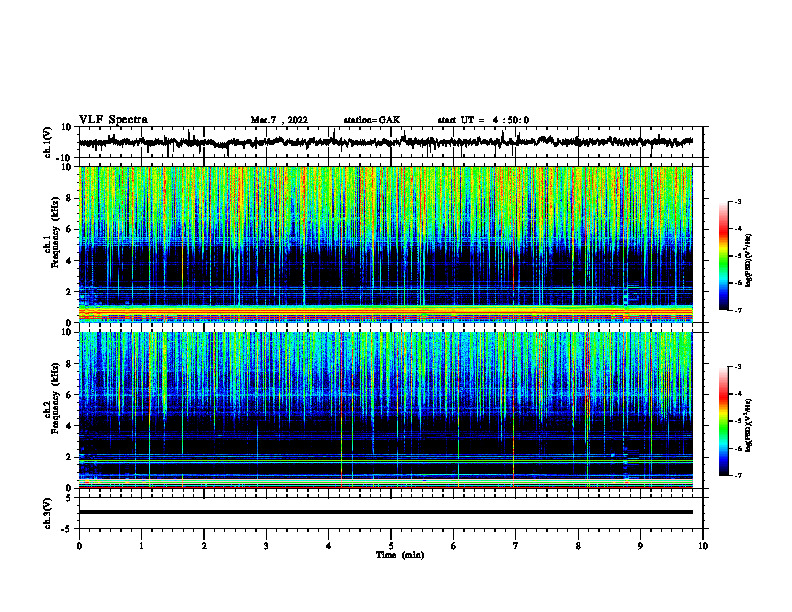Click the "5" tick on ch.3(V) axis
The width and height of the screenshot is (792, 612).
coord(69,498)
